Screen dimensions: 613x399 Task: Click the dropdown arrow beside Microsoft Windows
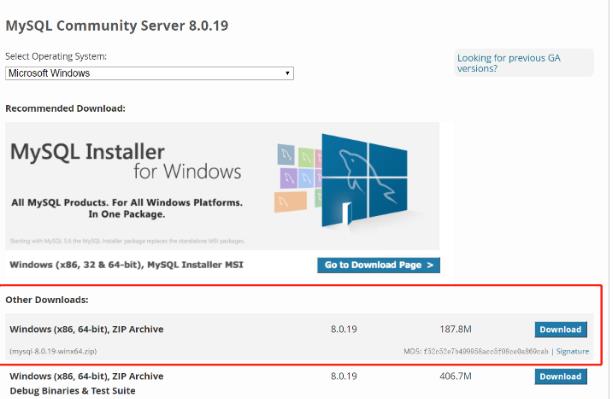coord(287,73)
